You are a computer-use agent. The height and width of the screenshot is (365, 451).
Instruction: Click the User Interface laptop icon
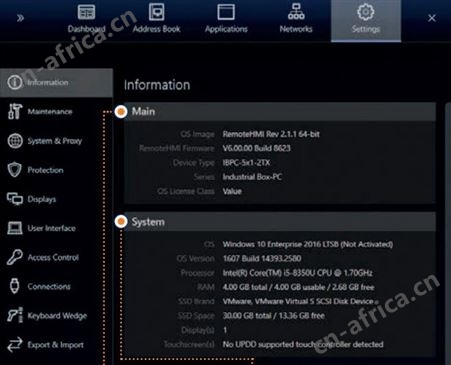click(x=15, y=228)
